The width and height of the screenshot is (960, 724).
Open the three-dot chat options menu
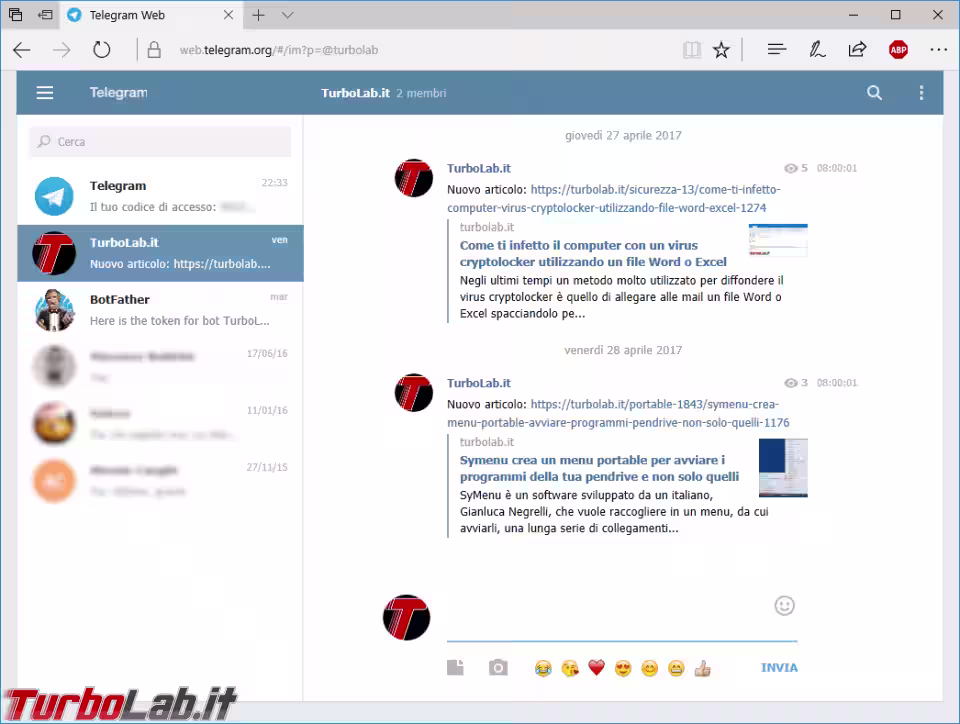pos(921,92)
